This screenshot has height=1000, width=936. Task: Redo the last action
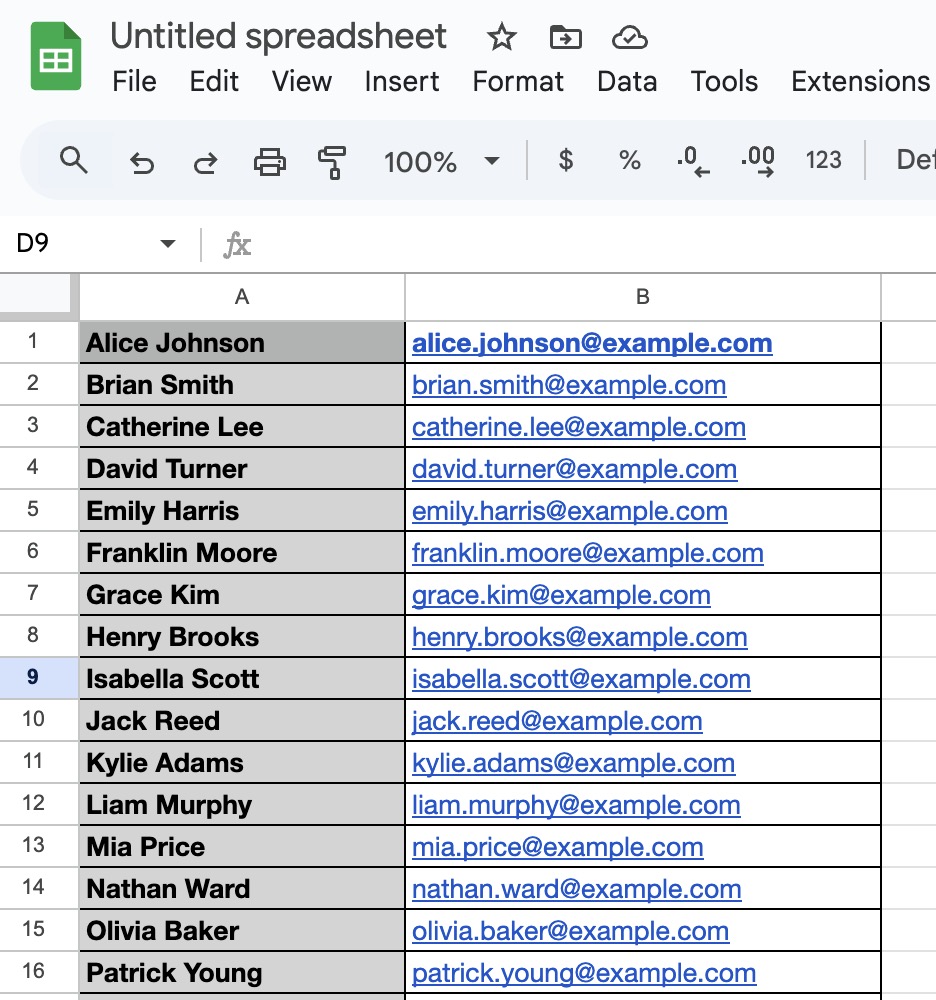(x=205, y=161)
